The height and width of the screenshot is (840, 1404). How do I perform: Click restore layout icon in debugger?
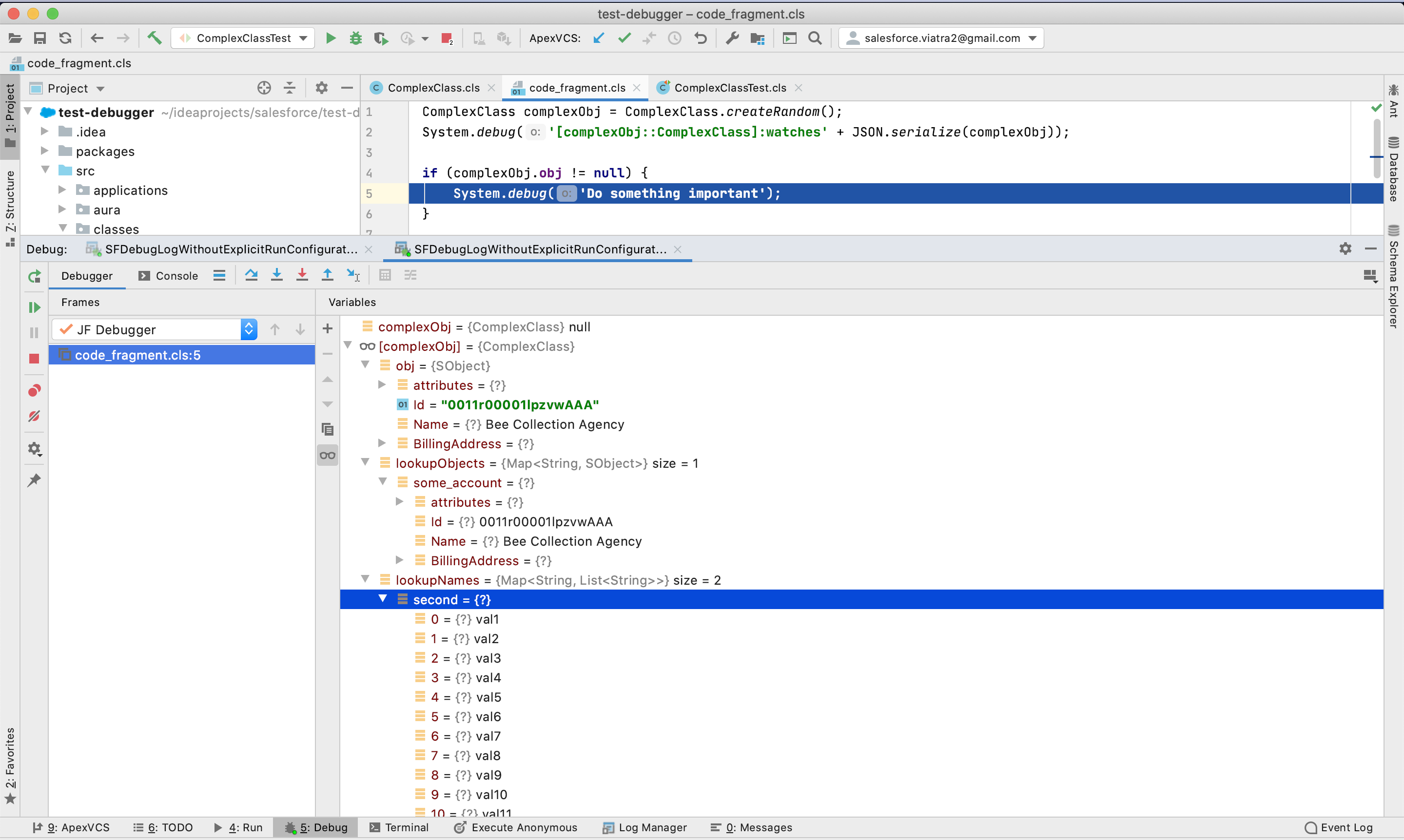(1370, 276)
